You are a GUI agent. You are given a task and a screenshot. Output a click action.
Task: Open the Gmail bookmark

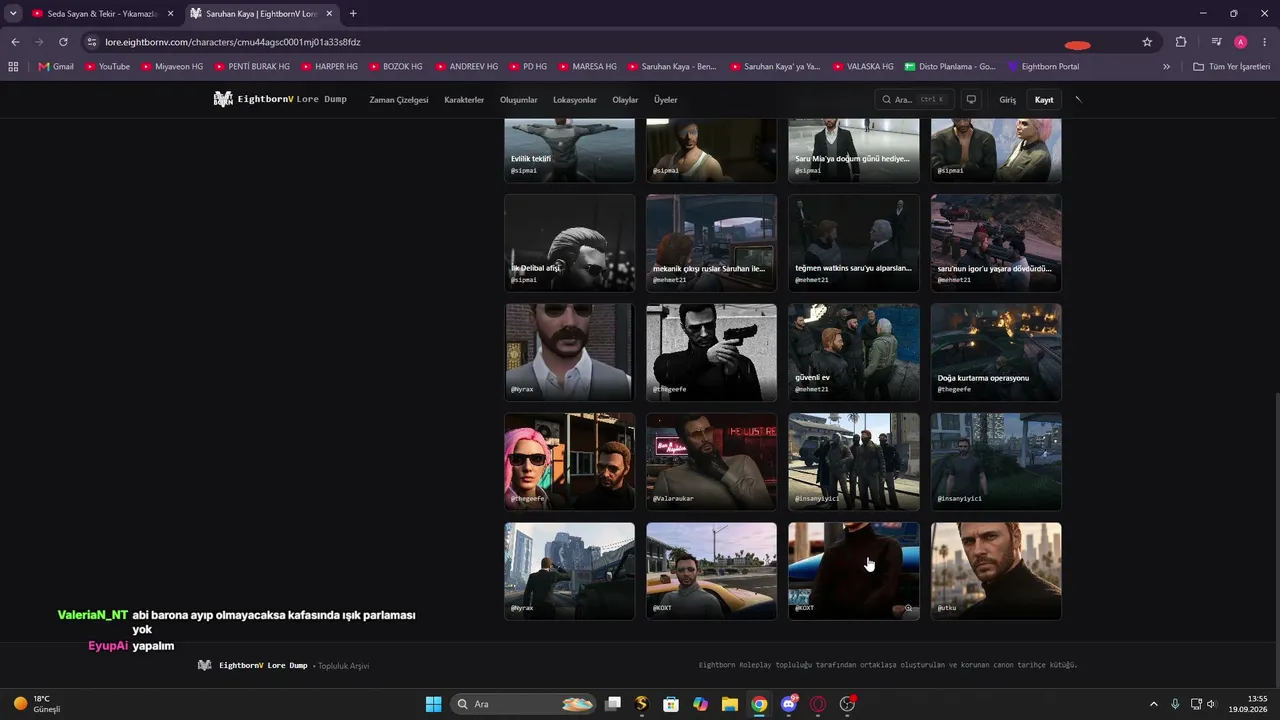[x=56, y=67]
